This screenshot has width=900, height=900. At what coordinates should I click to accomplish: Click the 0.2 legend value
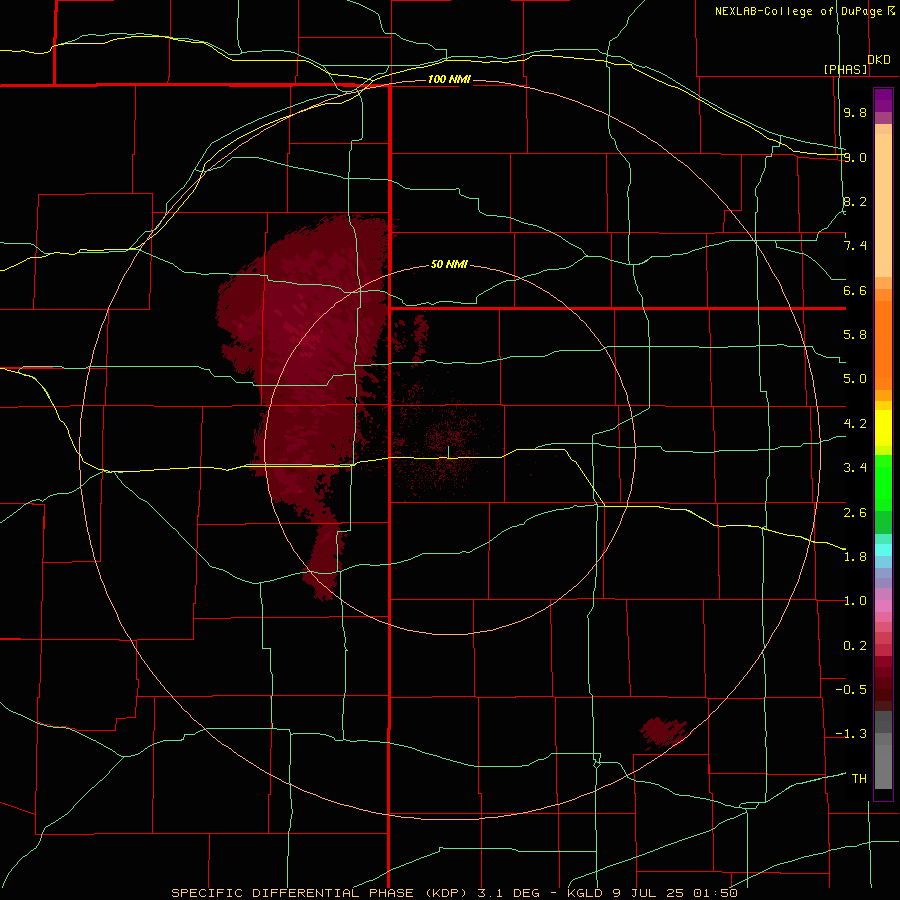[855, 646]
